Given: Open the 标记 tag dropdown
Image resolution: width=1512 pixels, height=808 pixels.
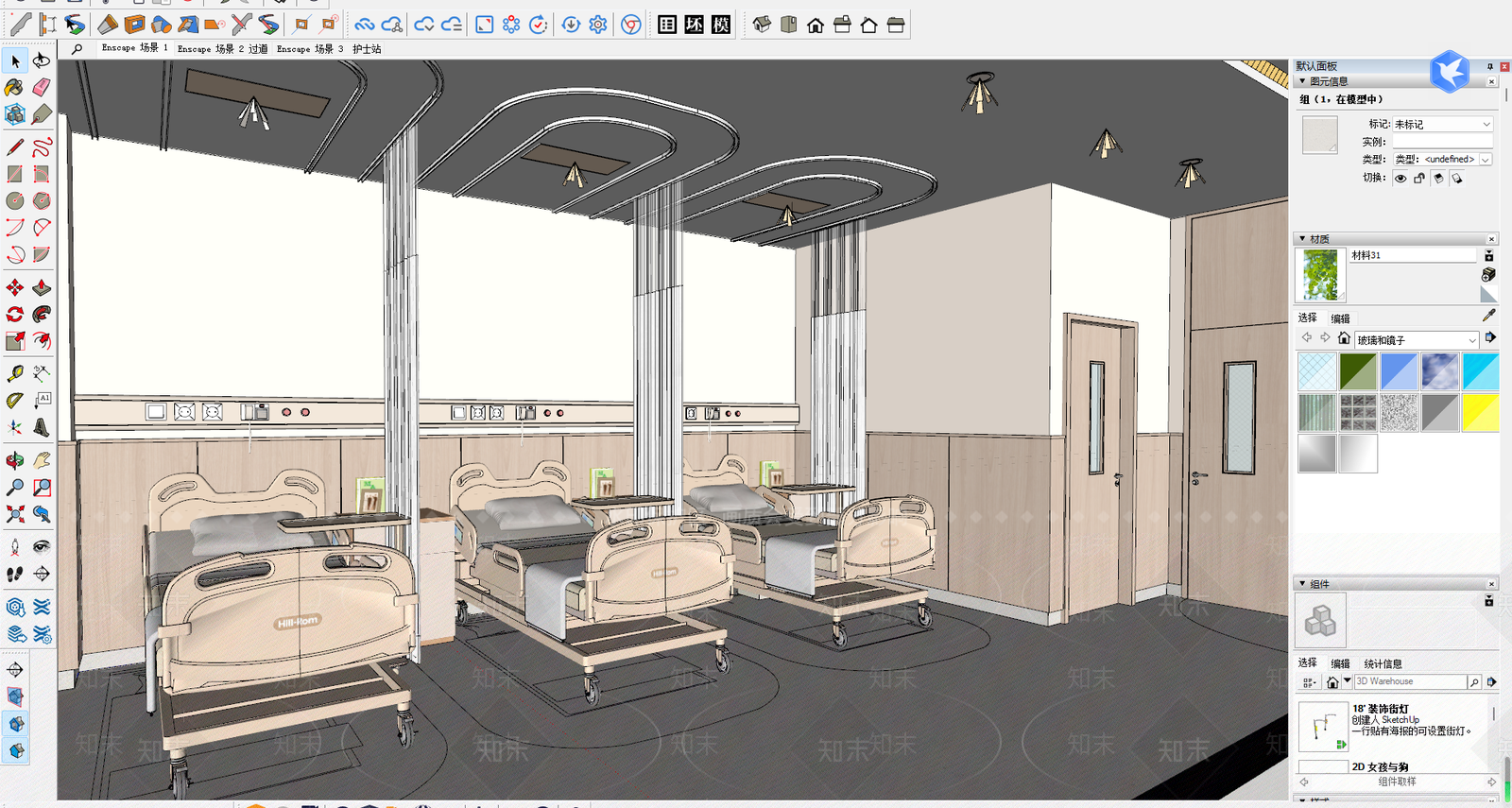Looking at the screenshot, I should click(1443, 124).
